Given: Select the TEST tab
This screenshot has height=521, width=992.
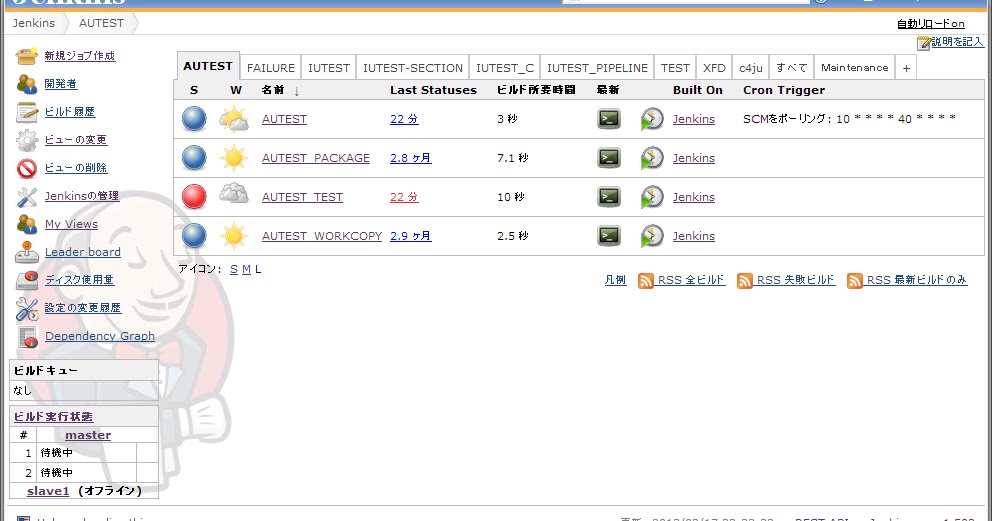Looking at the screenshot, I should pos(675,68).
